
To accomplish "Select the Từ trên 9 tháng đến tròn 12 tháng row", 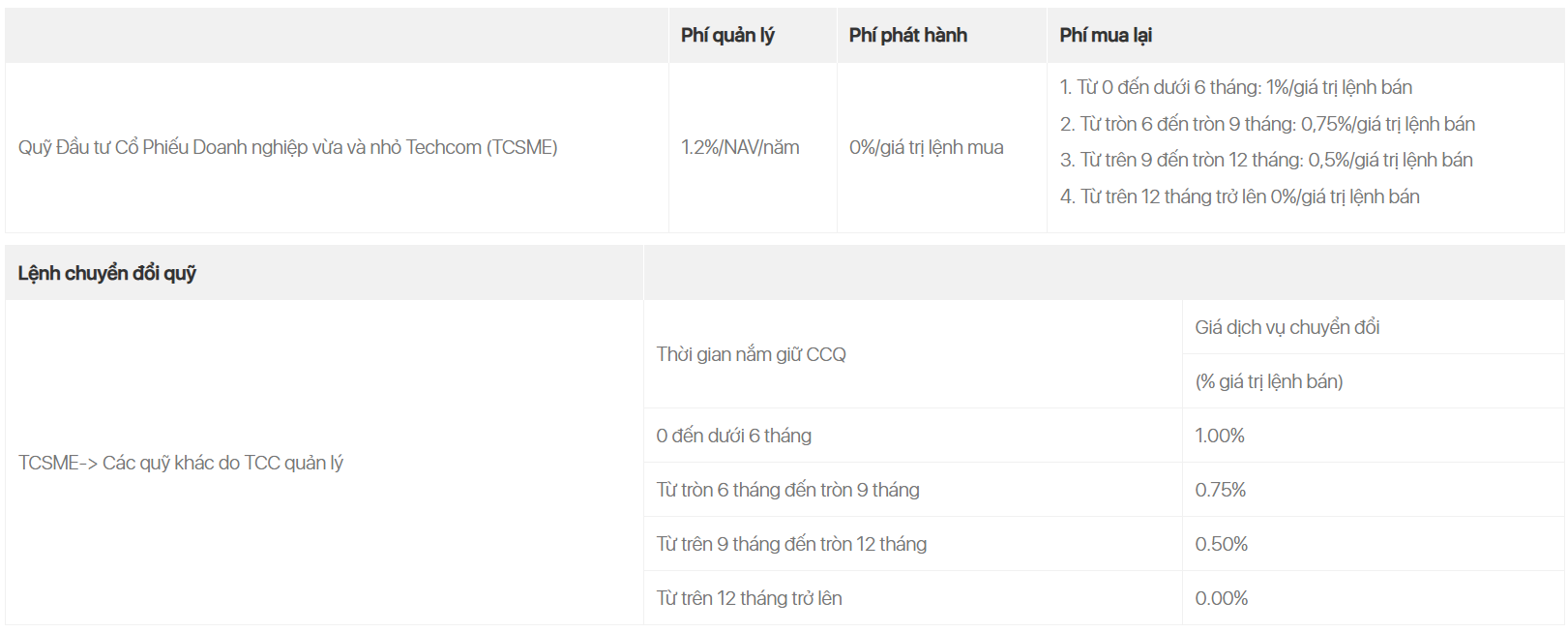I will pyautogui.click(x=1103, y=544).
